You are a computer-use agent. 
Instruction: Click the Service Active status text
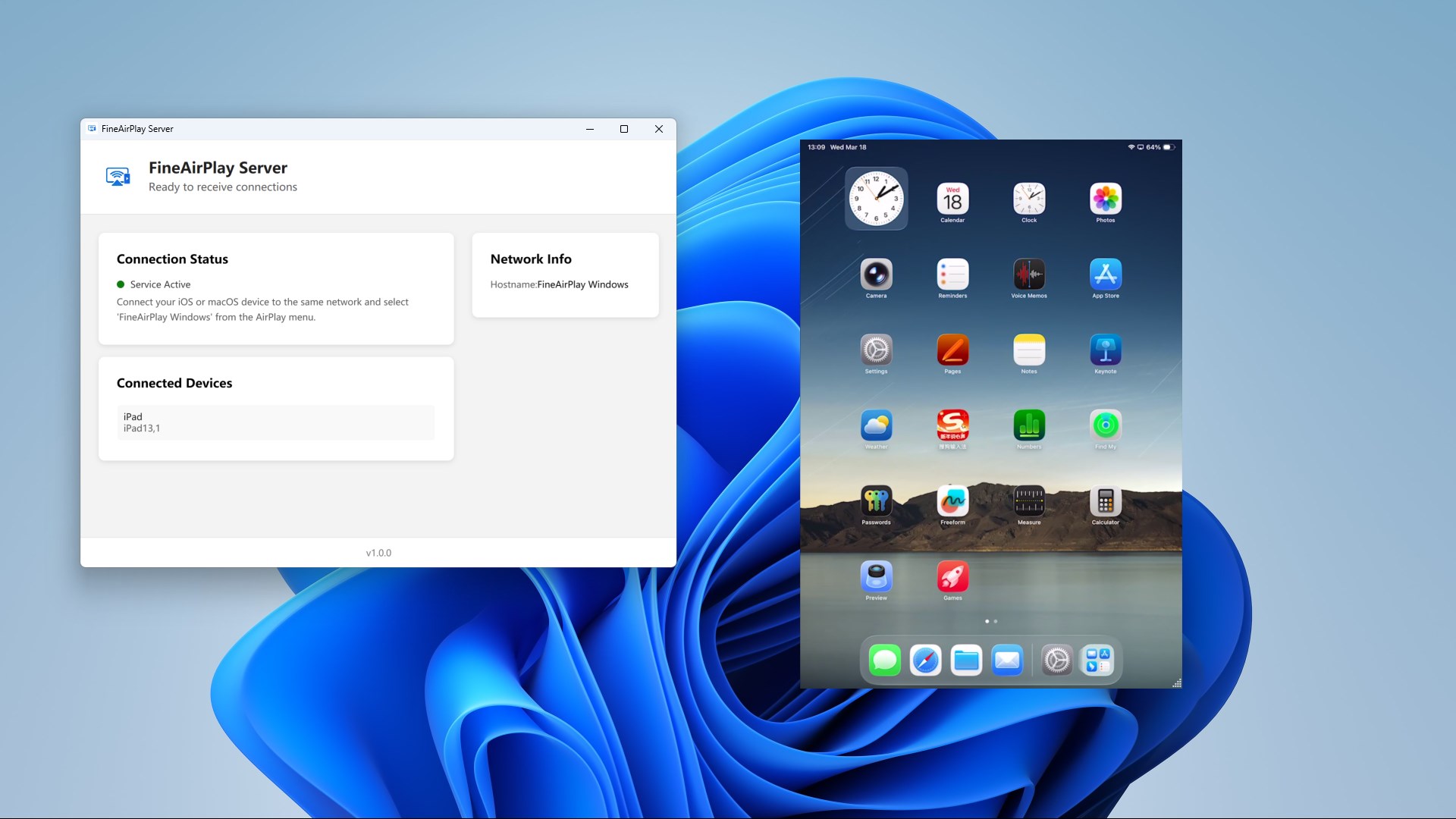tap(160, 284)
